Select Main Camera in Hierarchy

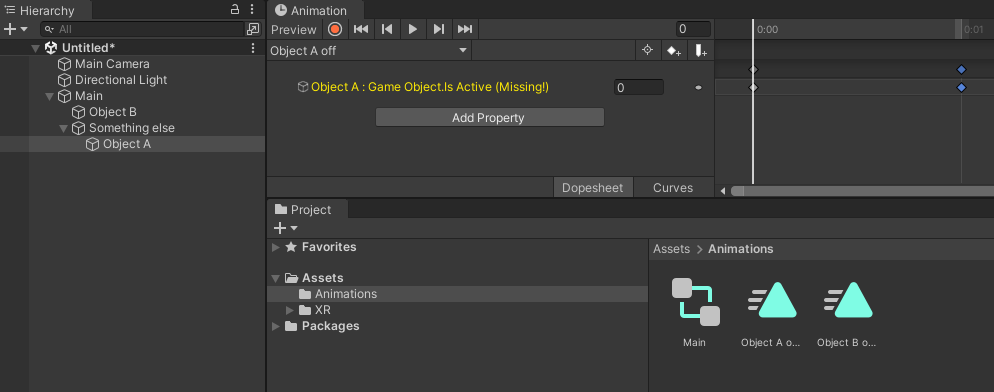(x=112, y=64)
